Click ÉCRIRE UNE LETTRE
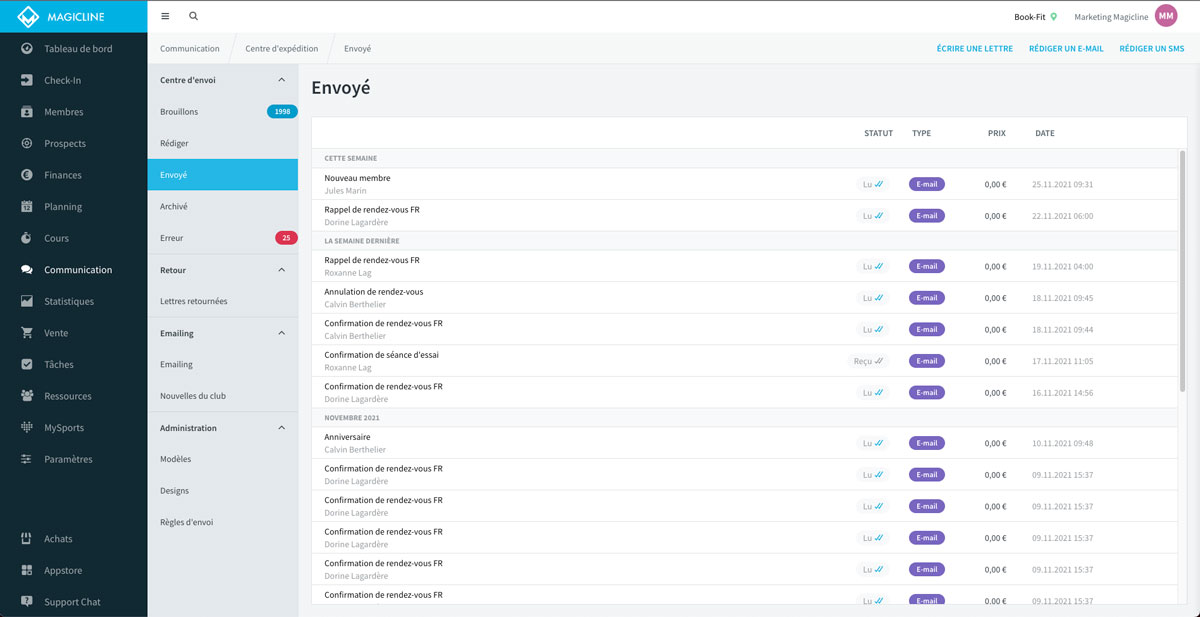Image resolution: width=1200 pixels, height=617 pixels. (974, 48)
